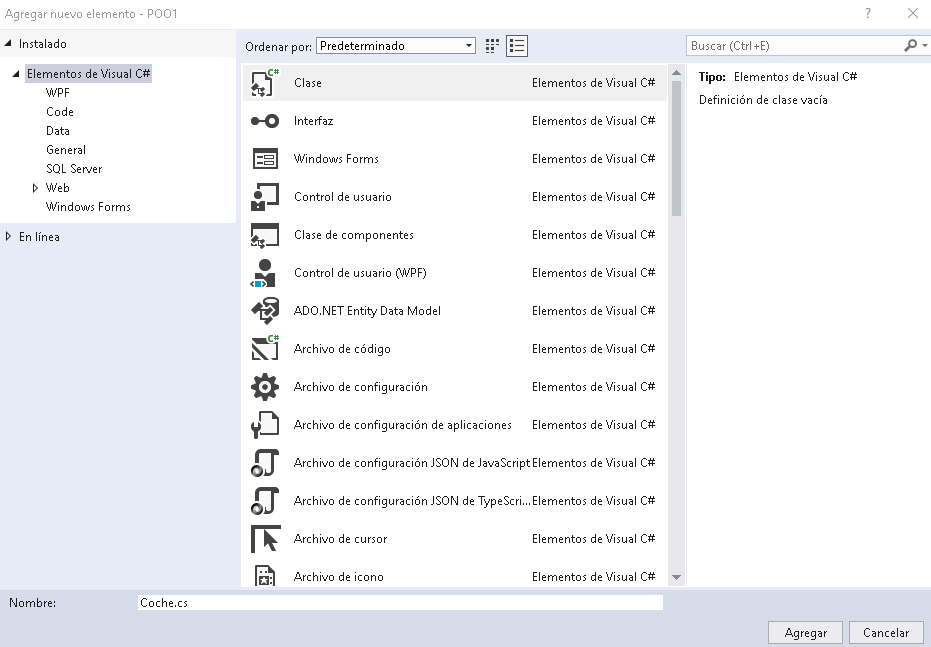Expand the En línea section
This screenshot has height=647, width=931.
8,236
